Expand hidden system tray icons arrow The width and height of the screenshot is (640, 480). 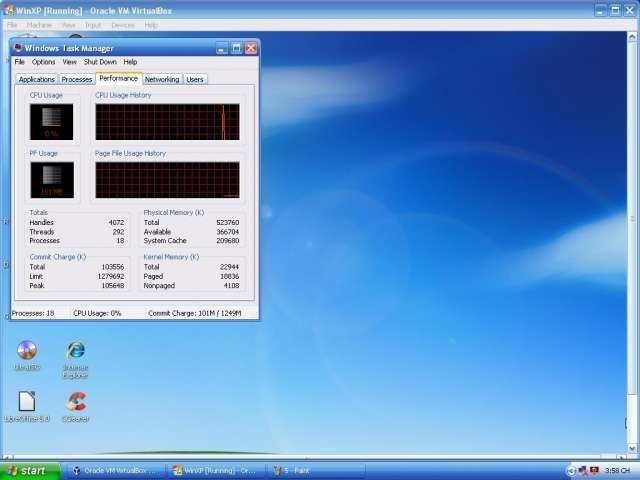[572, 470]
